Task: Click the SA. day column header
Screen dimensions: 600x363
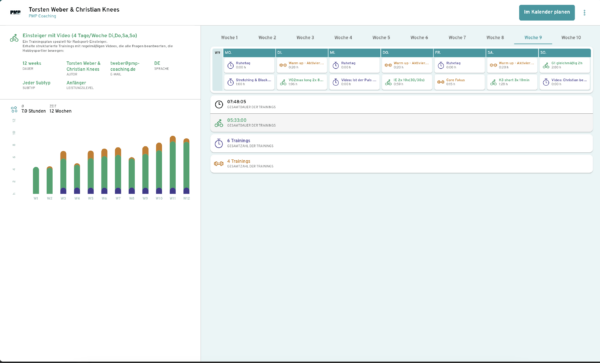Action: pyautogui.click(x=512, y=52)
